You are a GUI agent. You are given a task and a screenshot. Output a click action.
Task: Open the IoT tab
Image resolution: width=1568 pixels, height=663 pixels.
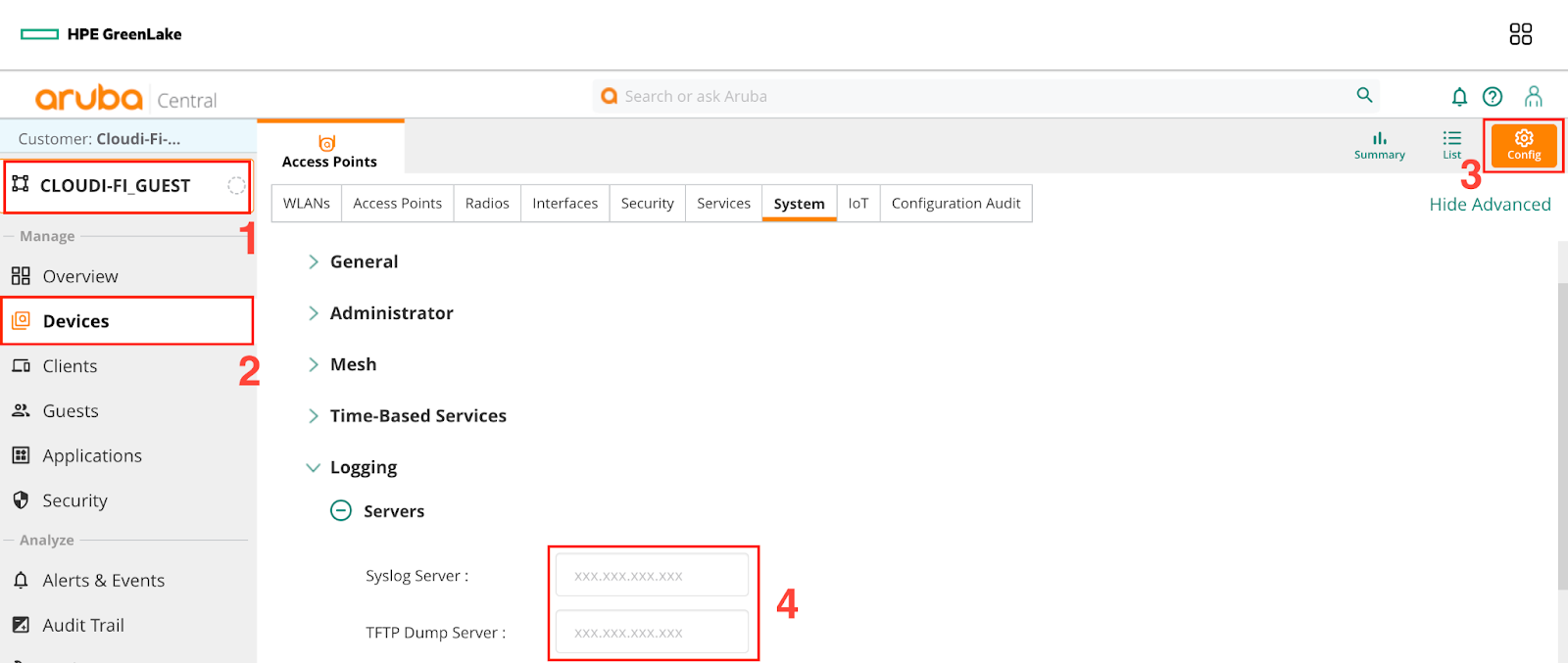coord(858,204)
